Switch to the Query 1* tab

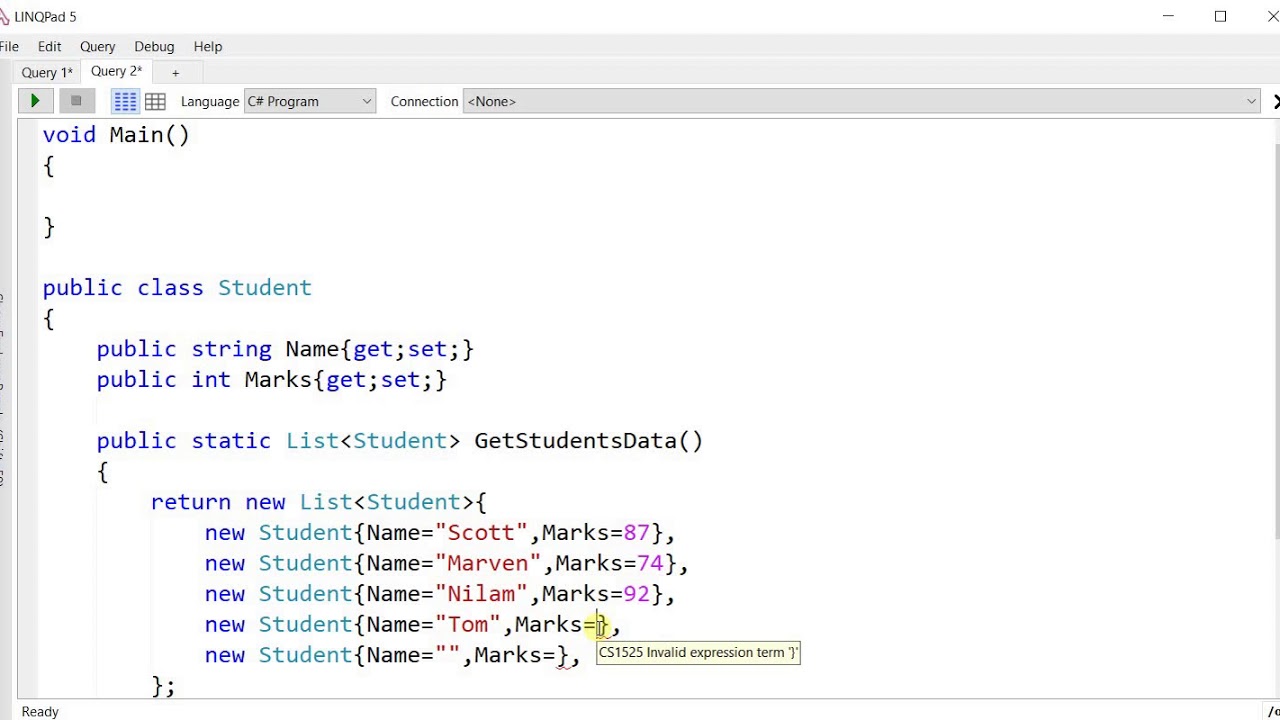47,72
